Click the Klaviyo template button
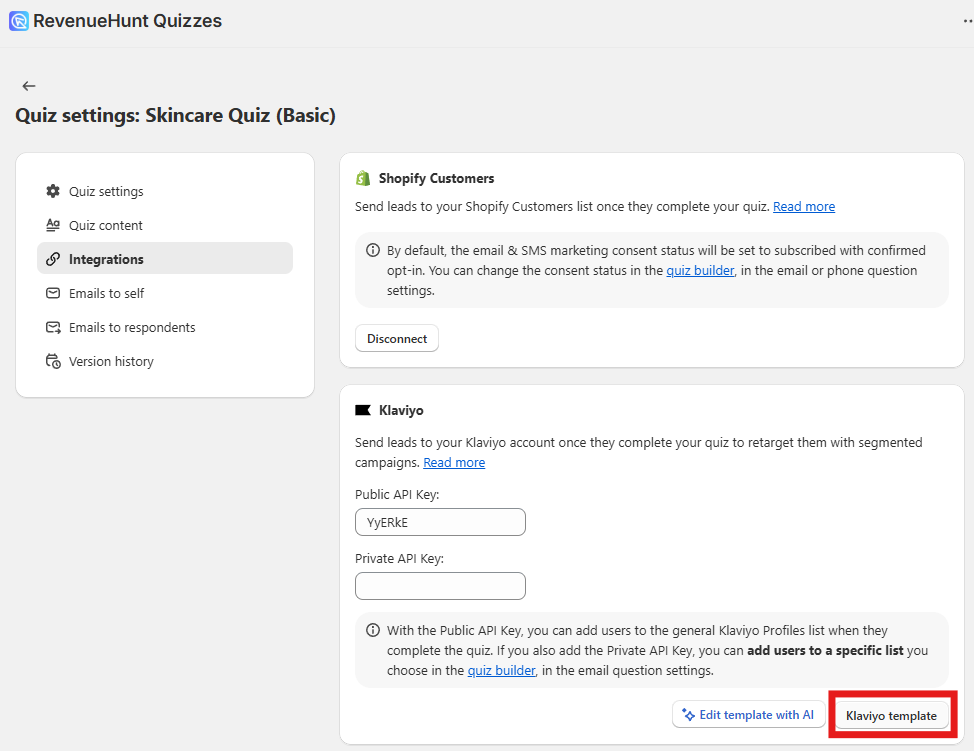Screen dimensions: 974x751 891,716
